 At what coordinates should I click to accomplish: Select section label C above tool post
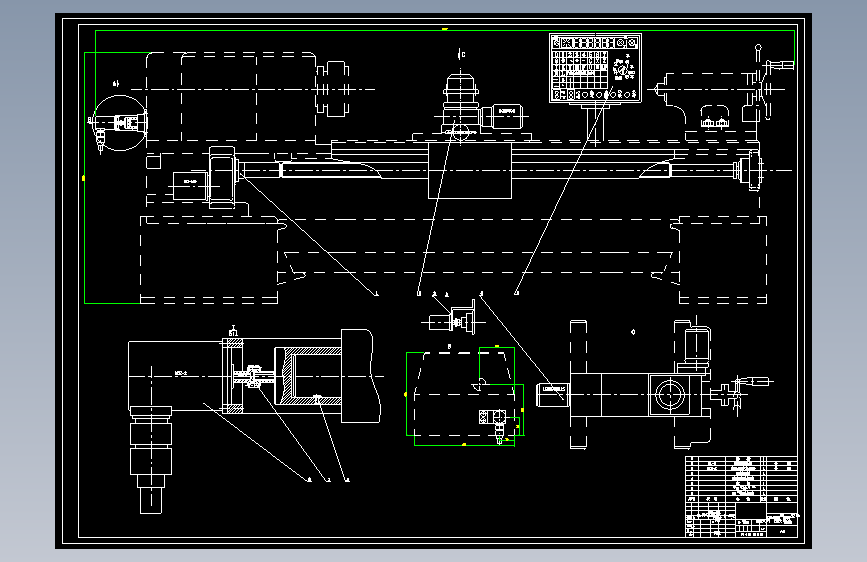(462, 54)
